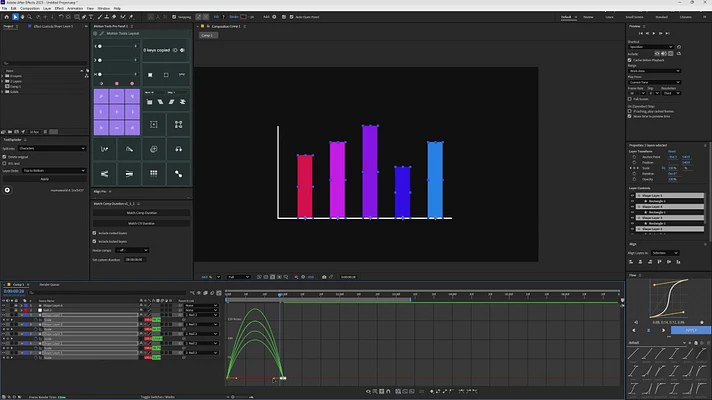Viewport: 712px width, 400px height.
Task: Open the File menu
Action: pyautogui.click(x=4, y=8)
